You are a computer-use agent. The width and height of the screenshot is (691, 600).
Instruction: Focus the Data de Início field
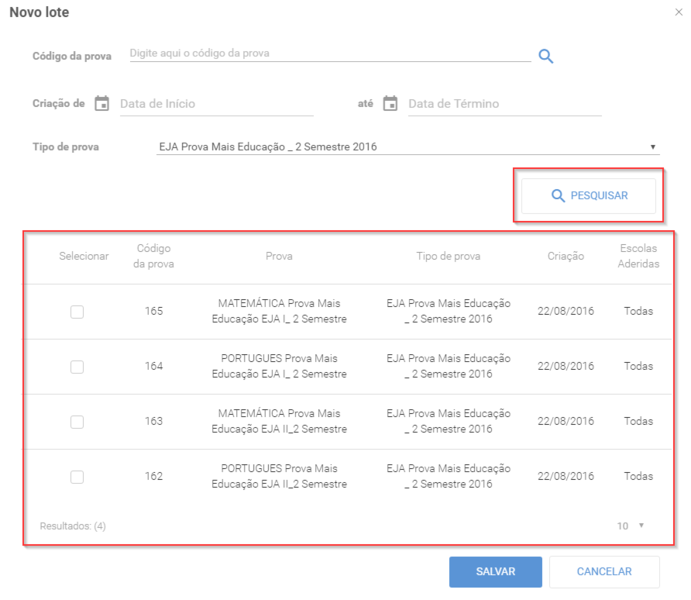coord(216,104)
